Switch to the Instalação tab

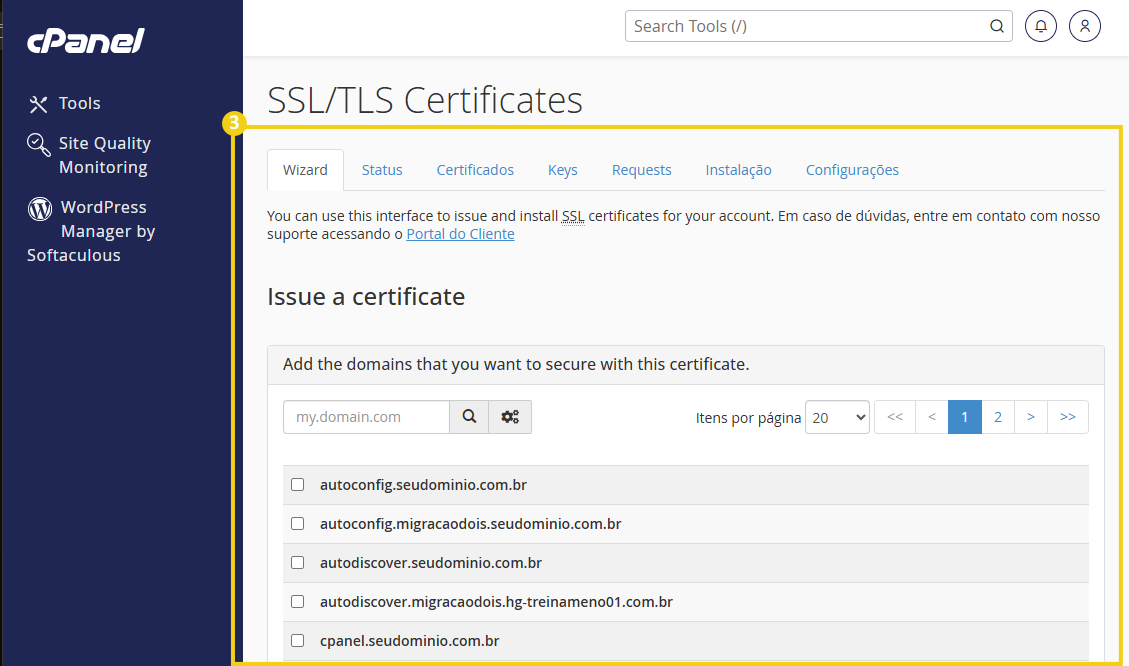coord(738,170)
